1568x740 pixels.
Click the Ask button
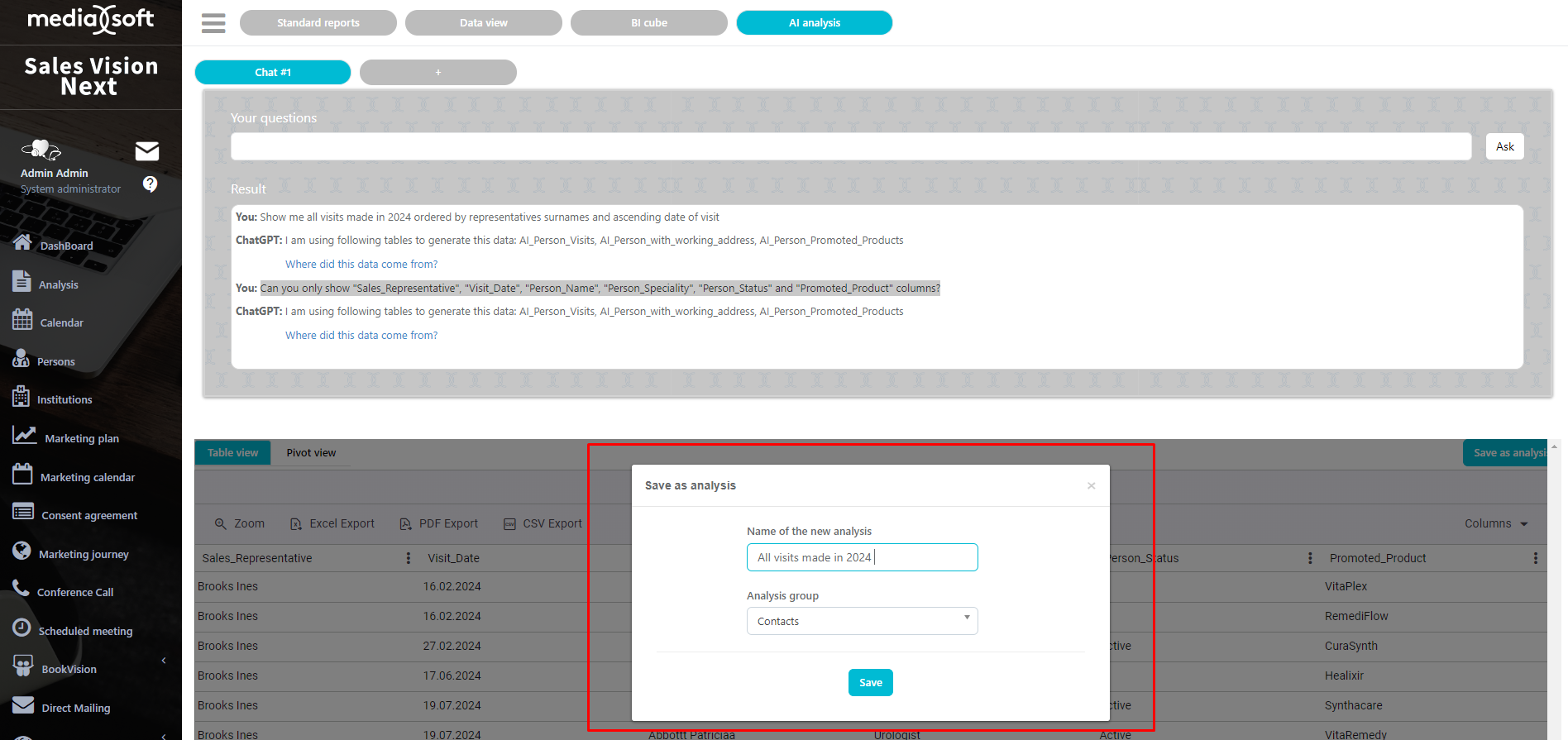[x=1504, y=146]
